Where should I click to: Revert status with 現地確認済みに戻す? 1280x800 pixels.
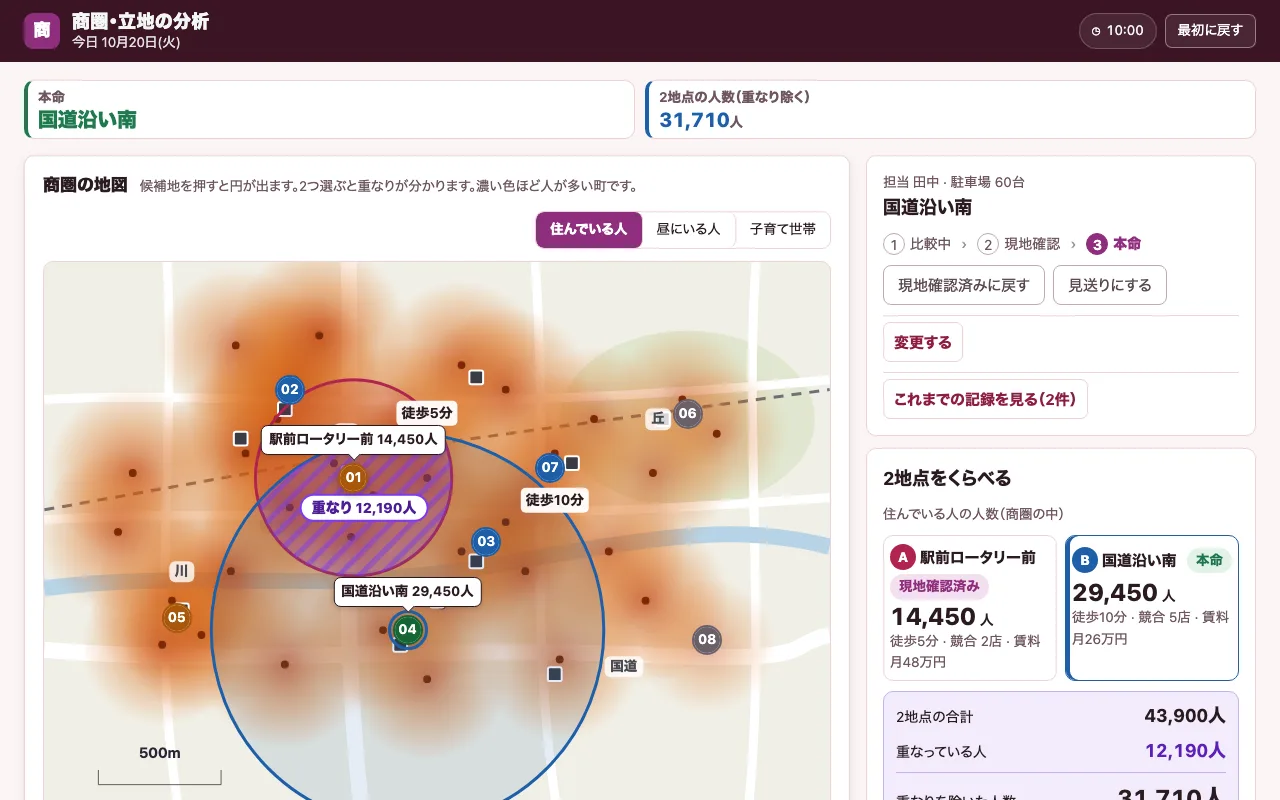pos(964,285)
